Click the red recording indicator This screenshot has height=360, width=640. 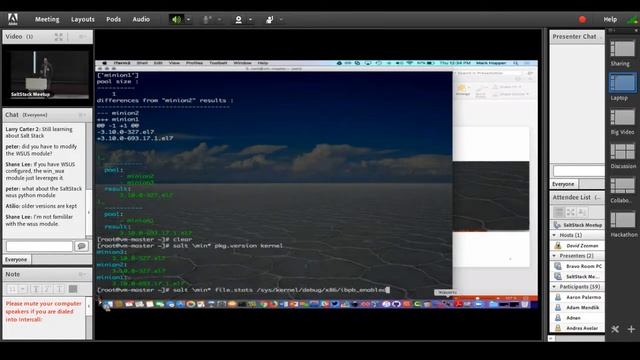pyautogui.click(x=582, y=19)
